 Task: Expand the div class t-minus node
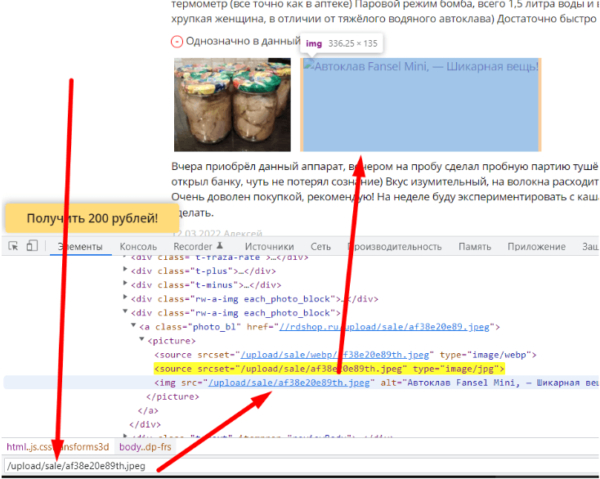(125, 284)
